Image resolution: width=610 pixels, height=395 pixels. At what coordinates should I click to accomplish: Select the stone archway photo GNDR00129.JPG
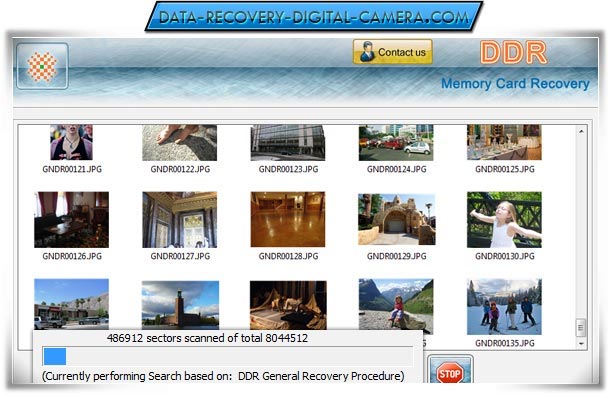397,219
